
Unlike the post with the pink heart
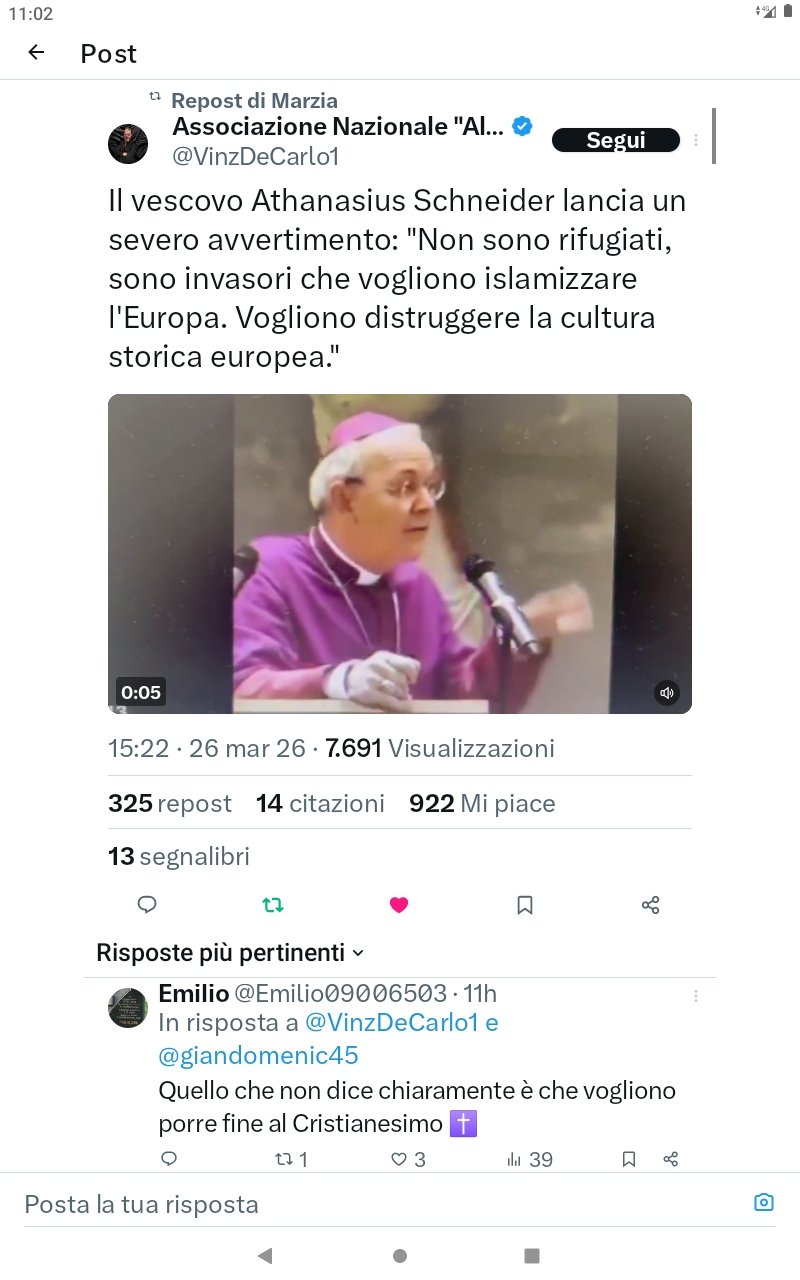click(399, 905)
